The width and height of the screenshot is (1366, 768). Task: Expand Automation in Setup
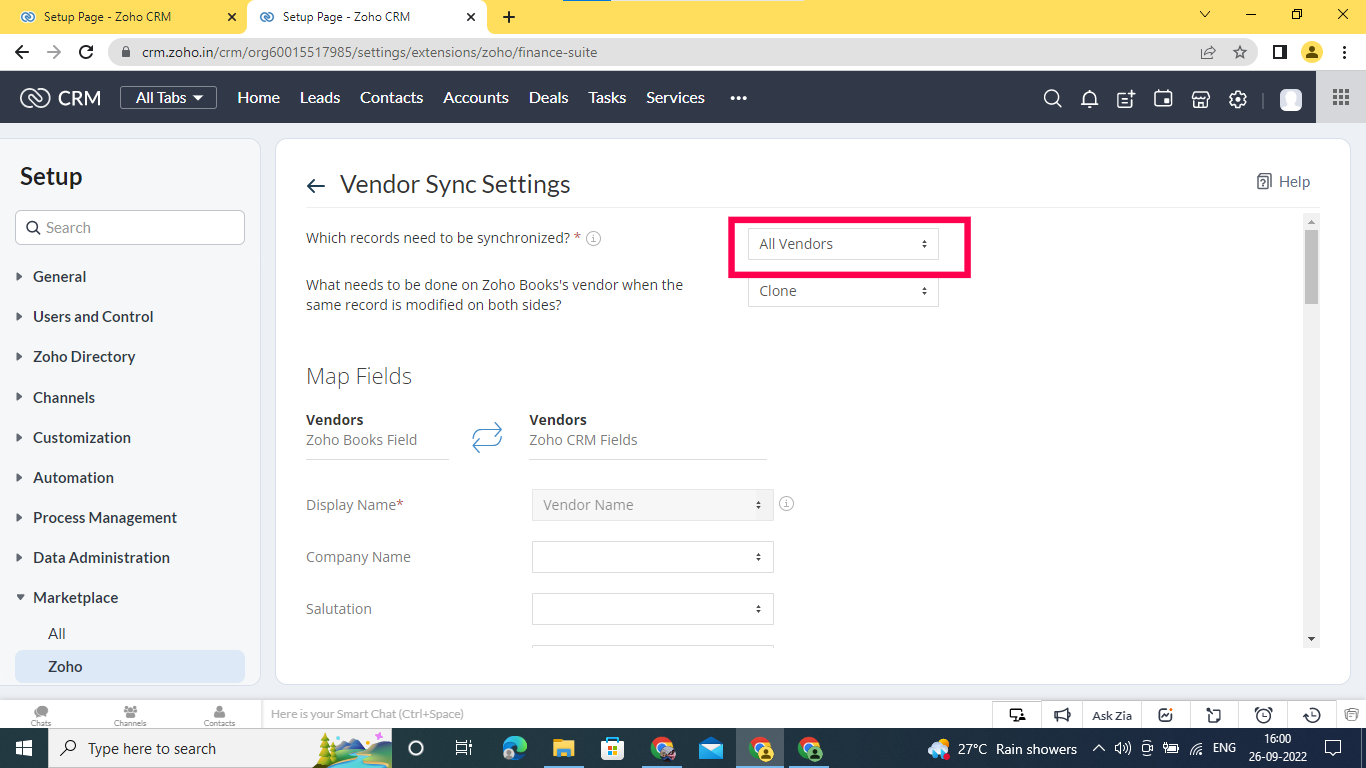(x=73, y=477)
